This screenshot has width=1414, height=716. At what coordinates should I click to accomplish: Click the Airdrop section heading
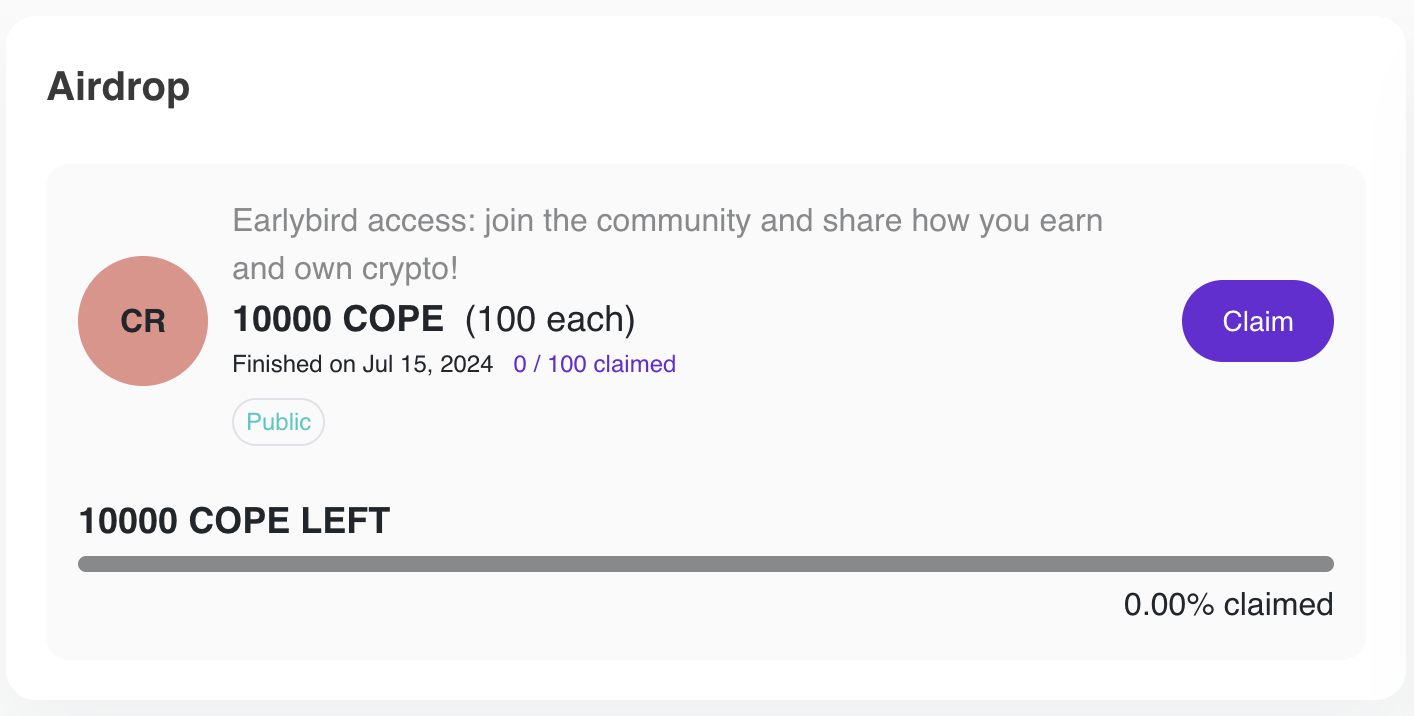(x=118, y=88)
